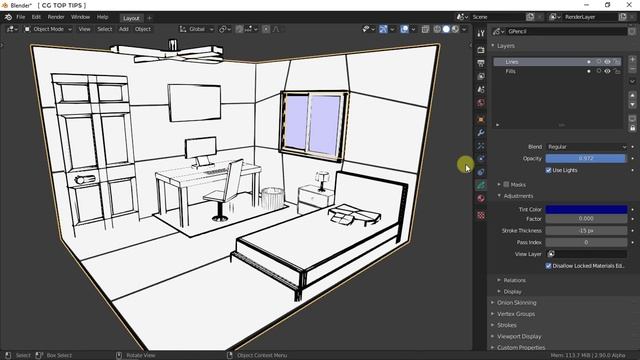The height and width of the screenshot is (360, 640).
Task: Open the Help menu
Action: (102, 17)
